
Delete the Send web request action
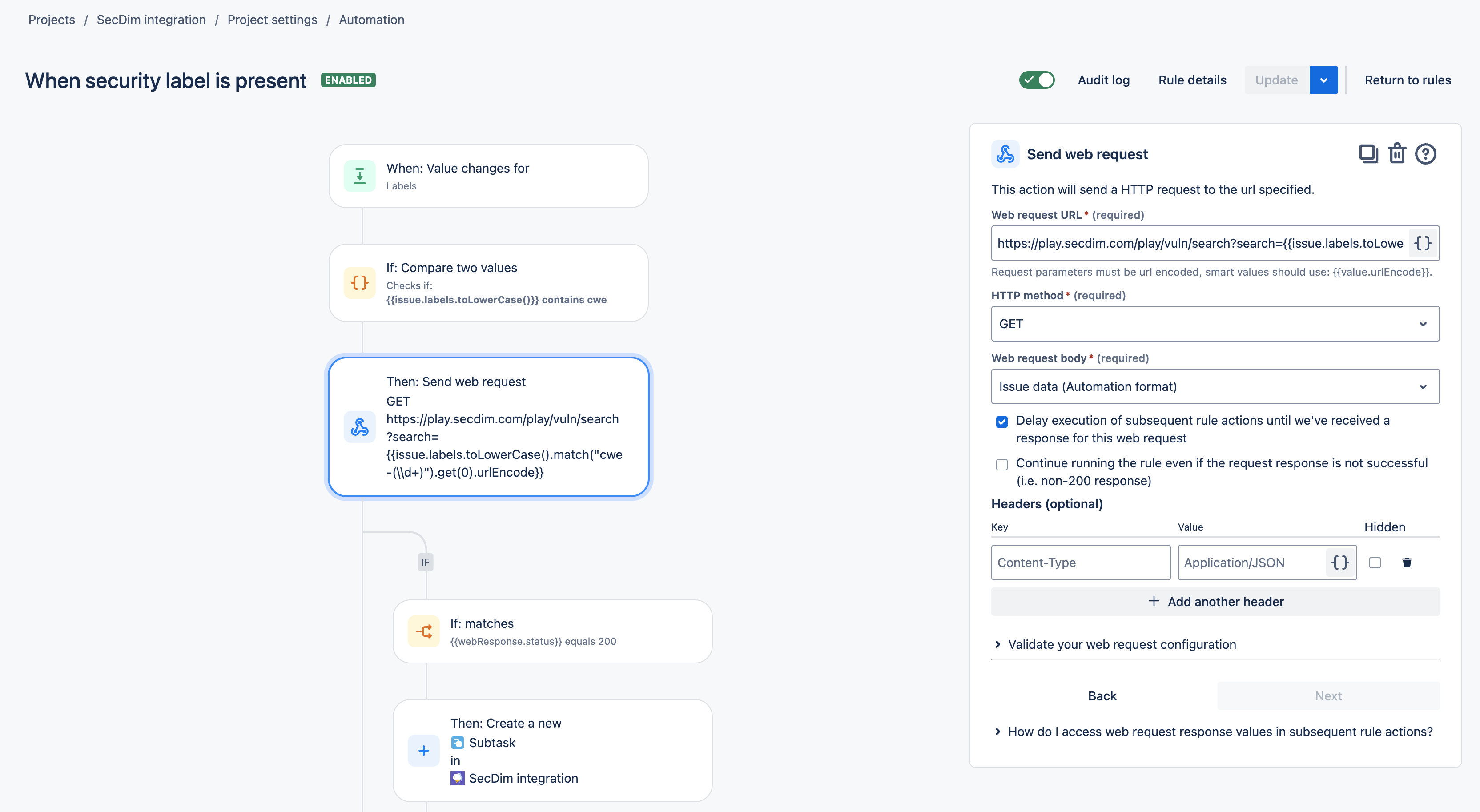click(x=1397, y=153)
